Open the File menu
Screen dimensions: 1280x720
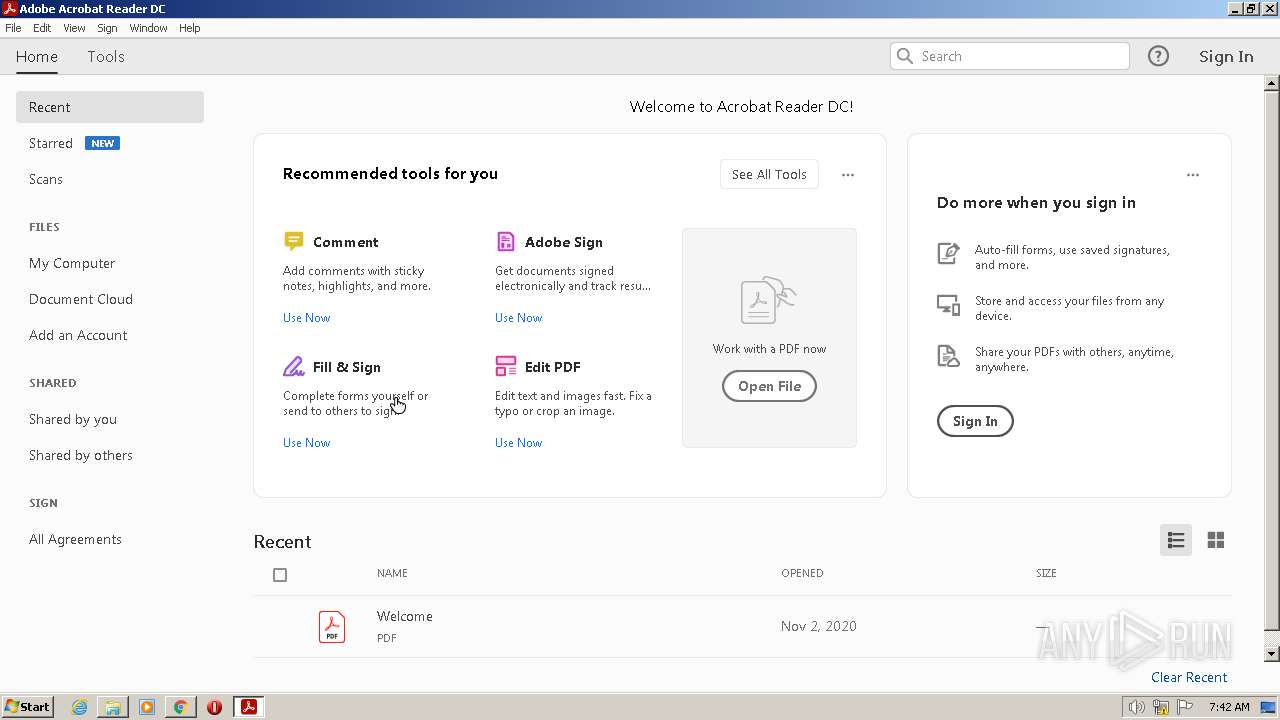pyautogui.click(x=13, y=28)
